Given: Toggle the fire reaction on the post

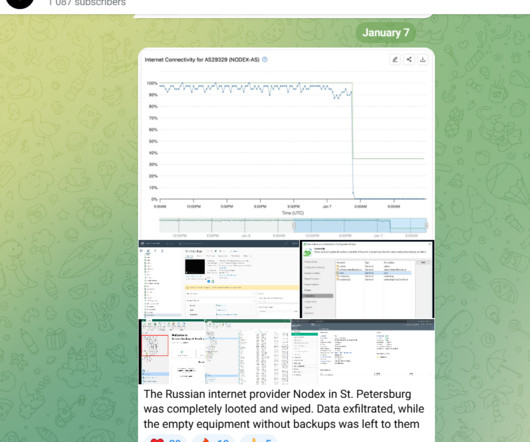Looking at the screenshot, I should pyautogui.click(x=215, y=439).
